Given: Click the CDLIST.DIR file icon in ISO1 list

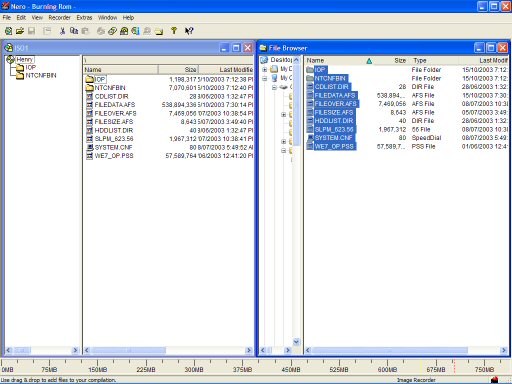Looking at the screenshot, I should (x=89, y=96).
